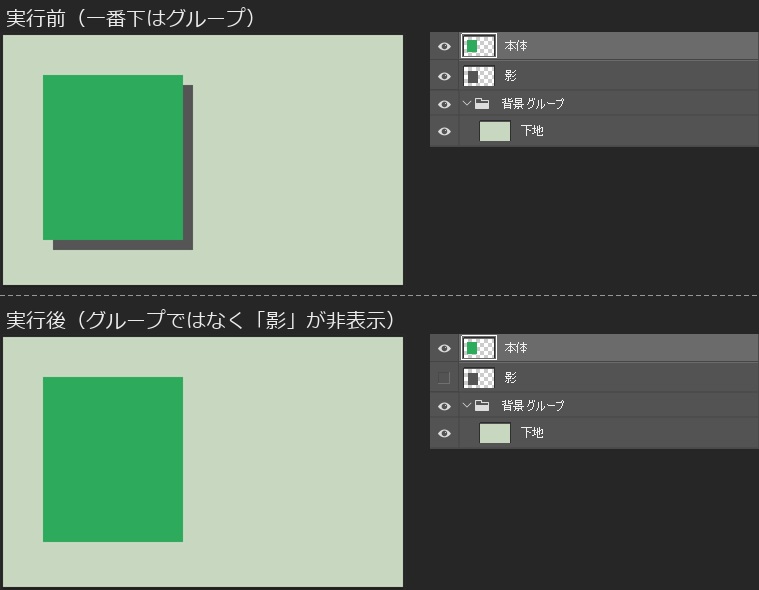Hide the 下地 layer in the top panel
The height and width of the screenshot is (590, 759).
(x=444, y=131)
